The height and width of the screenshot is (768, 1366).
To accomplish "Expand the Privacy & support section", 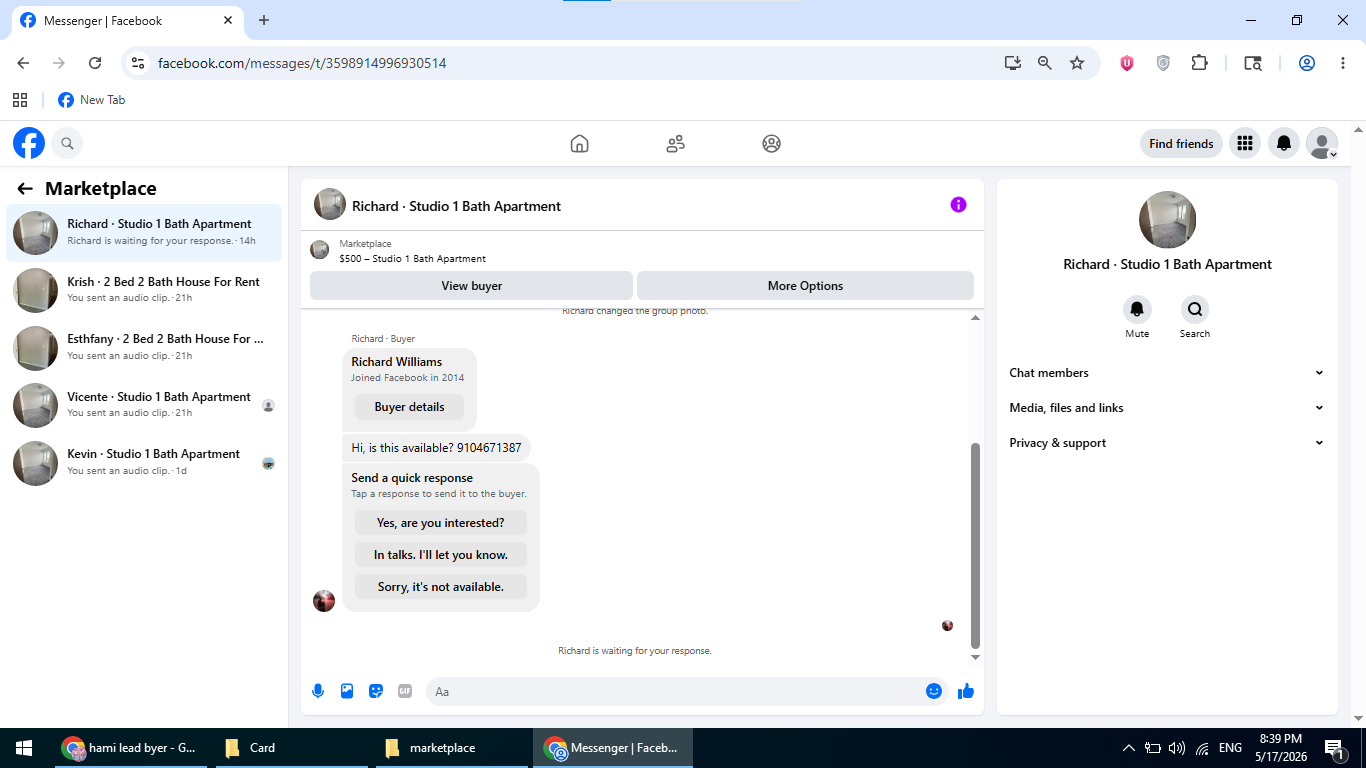I will (1167, 443).
